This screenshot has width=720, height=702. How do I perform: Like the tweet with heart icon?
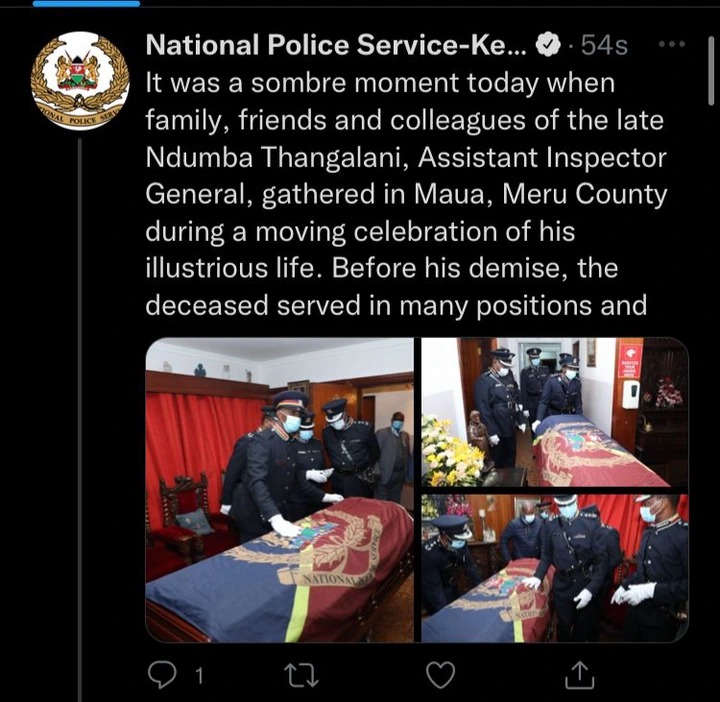pos(440,675)
